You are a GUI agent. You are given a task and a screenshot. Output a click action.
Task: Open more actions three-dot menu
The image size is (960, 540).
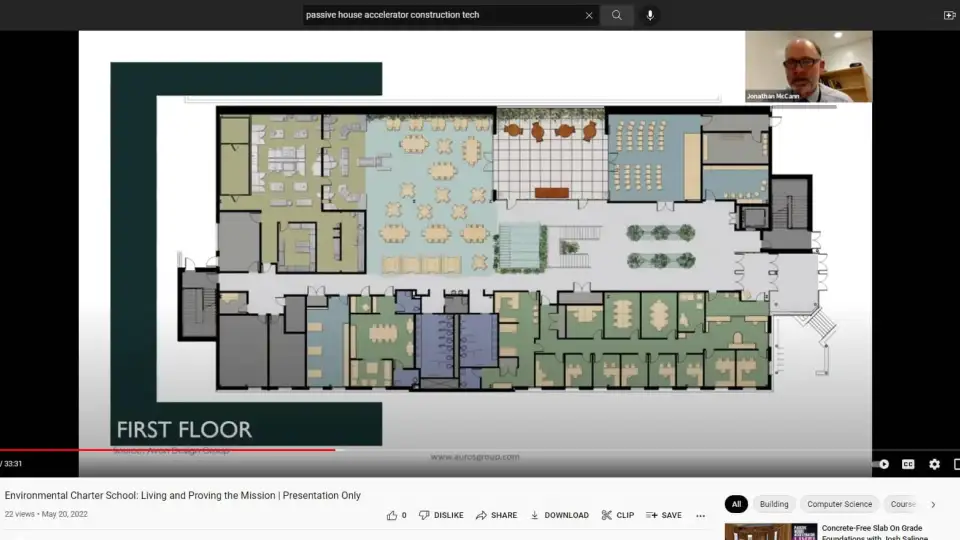(x=700, y=516)
